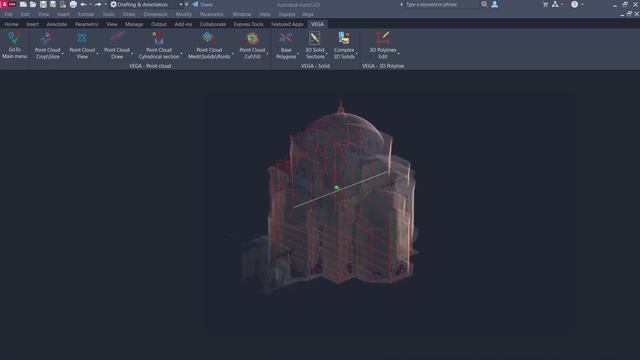Switch to the Collaborate ribbon tab
The image size is (640, 360).
coord(213,24)
